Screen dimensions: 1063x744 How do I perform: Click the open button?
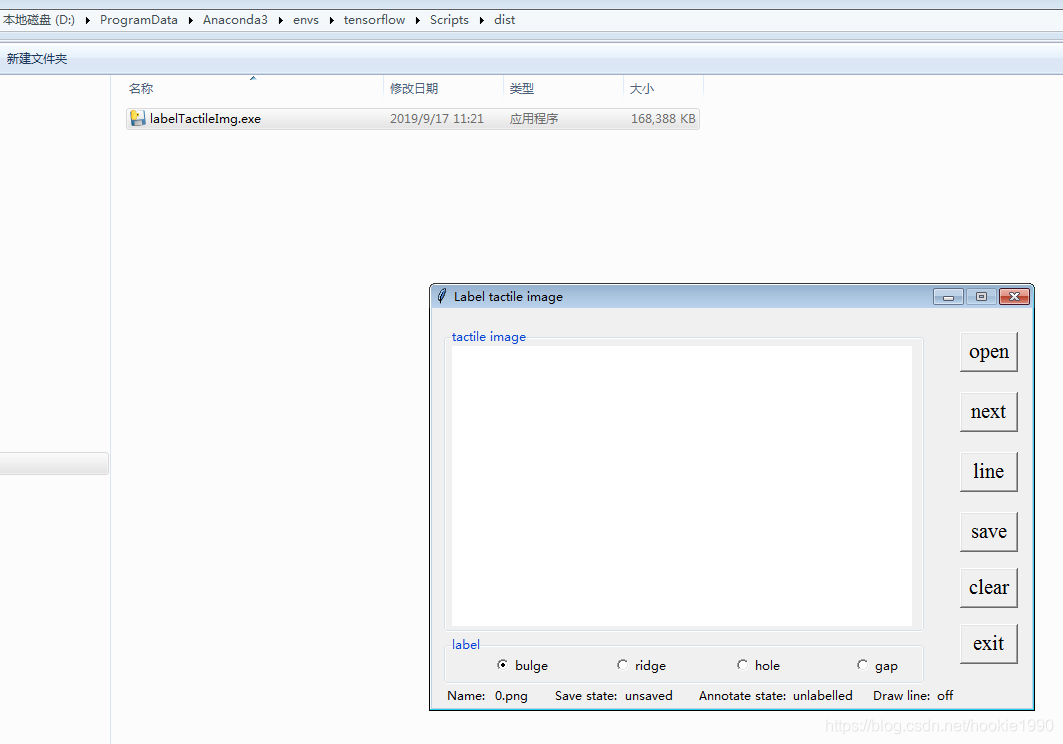point(988,352)
